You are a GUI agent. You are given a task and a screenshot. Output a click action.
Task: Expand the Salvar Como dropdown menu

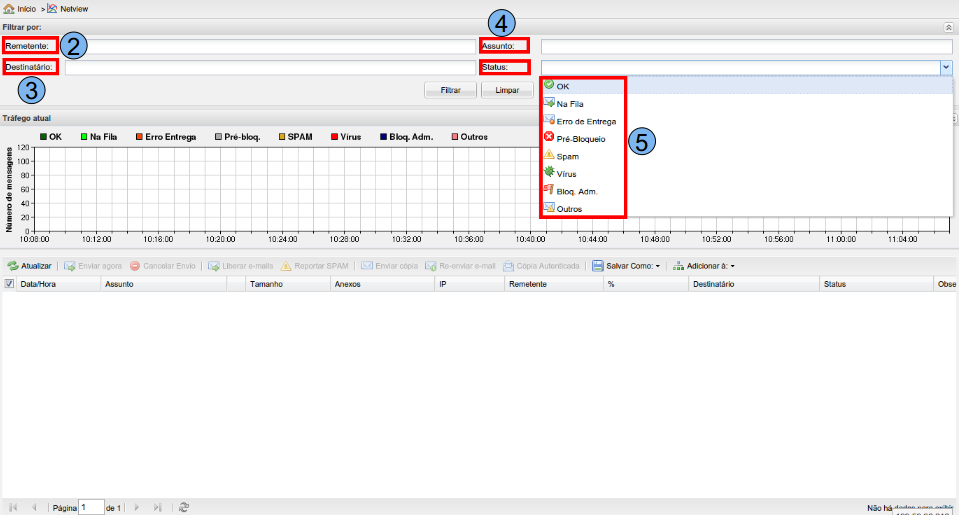tap(657, 267)
